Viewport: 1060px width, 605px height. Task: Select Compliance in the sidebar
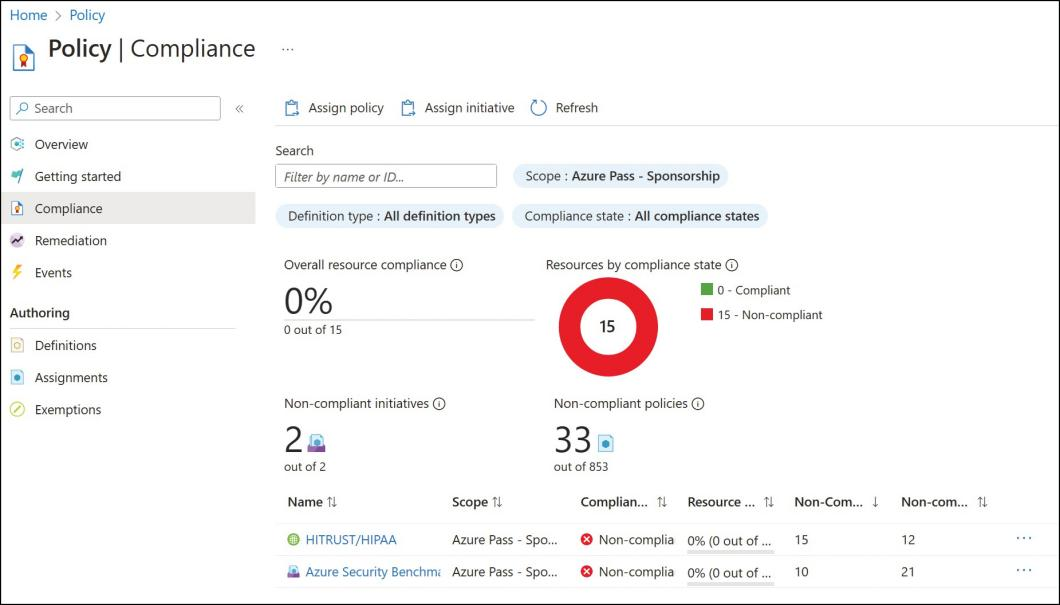[128, 208]
